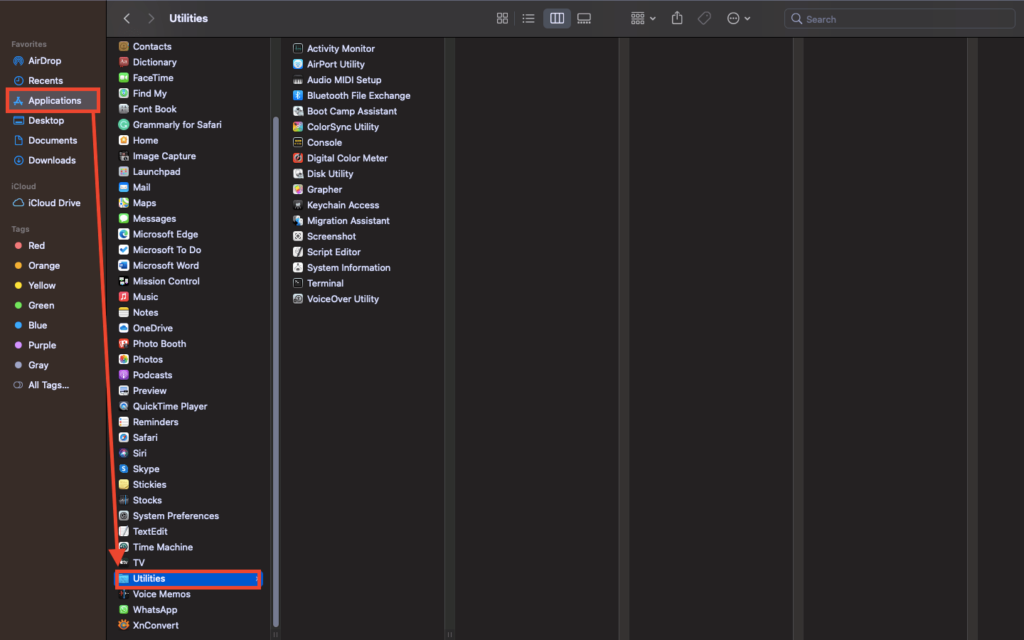The image size is (1024, 640).
Task: Select Activity Monitor in Utilities
Action: click(x=340, y=48)
